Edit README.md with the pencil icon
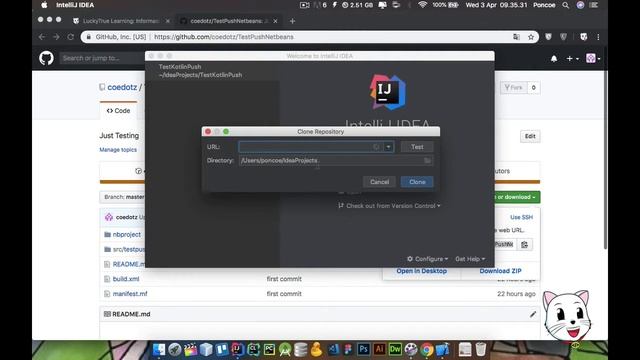The width and height of the screenshot is (640, 360). click(x=532, y=314)
